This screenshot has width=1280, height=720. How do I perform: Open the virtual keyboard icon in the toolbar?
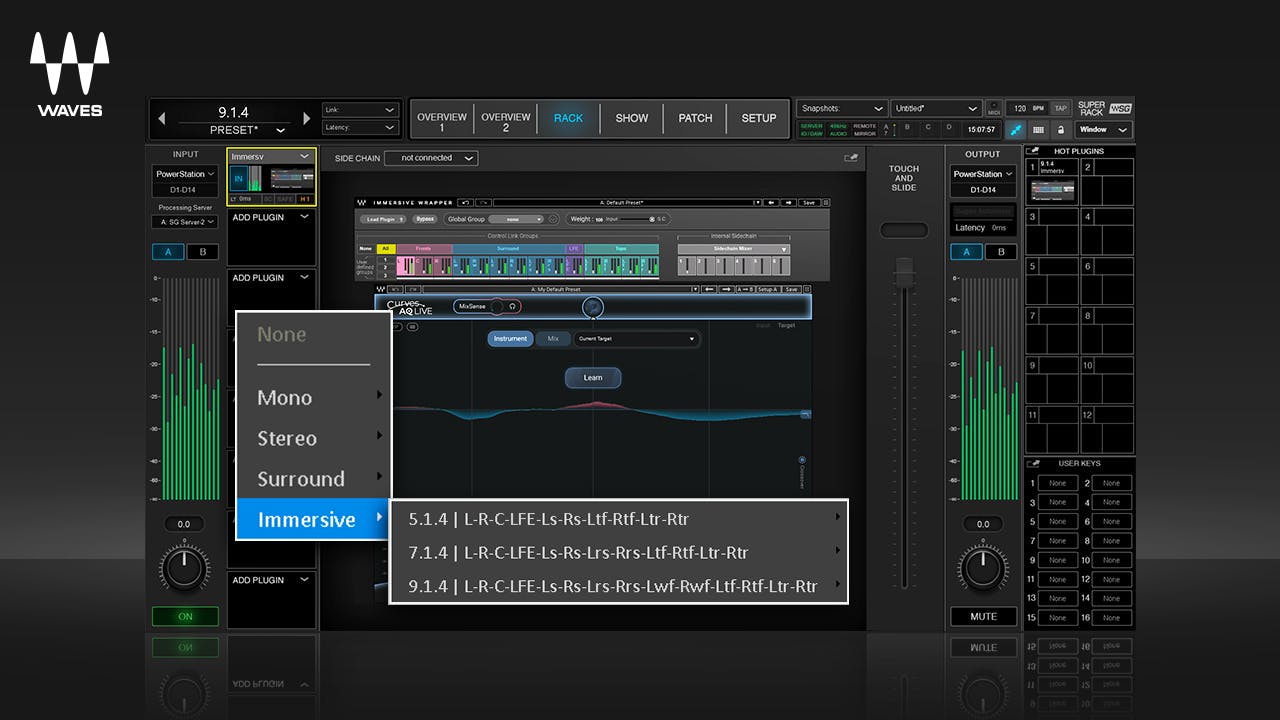coord(1039,130)
